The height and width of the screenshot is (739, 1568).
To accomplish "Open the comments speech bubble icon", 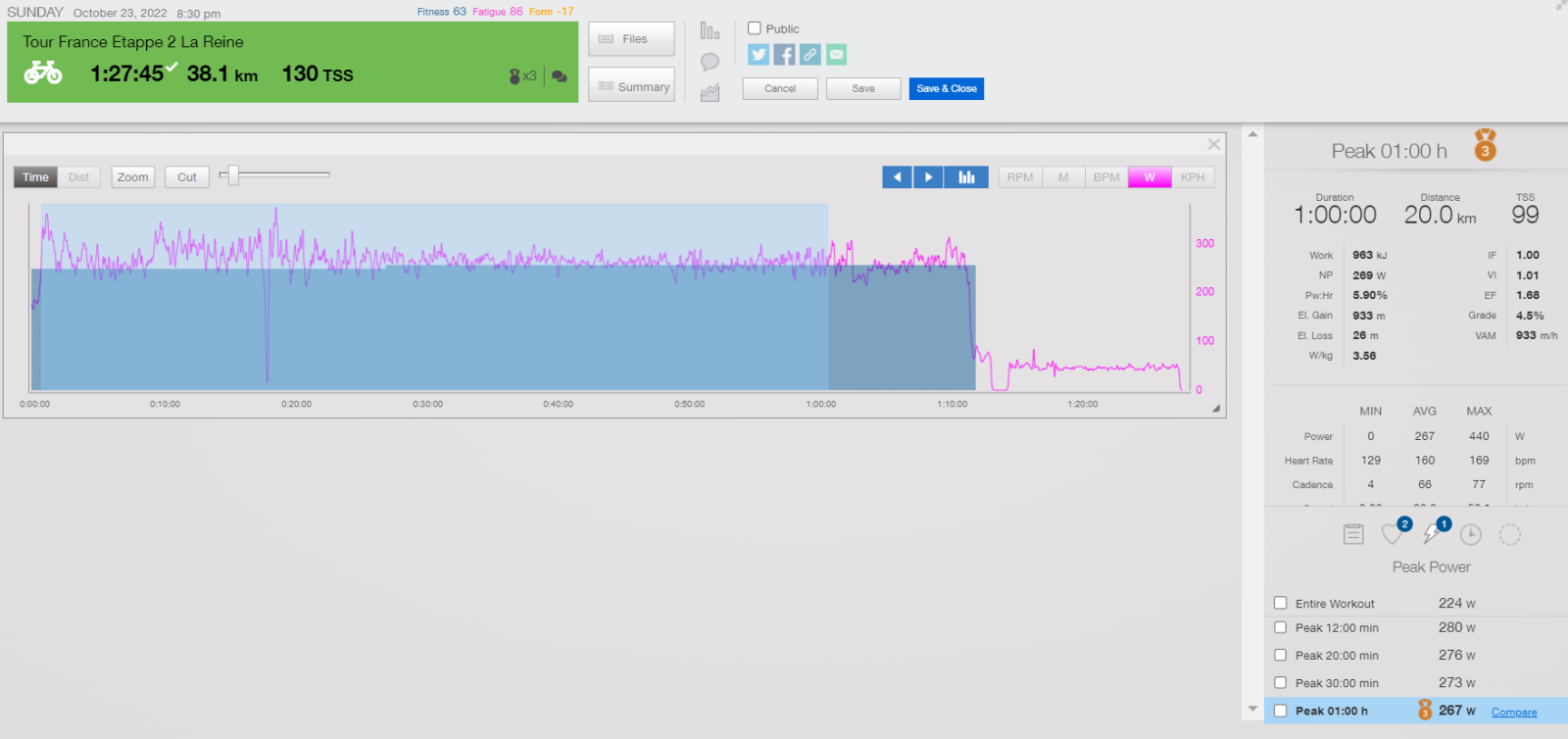I will 710,62.
